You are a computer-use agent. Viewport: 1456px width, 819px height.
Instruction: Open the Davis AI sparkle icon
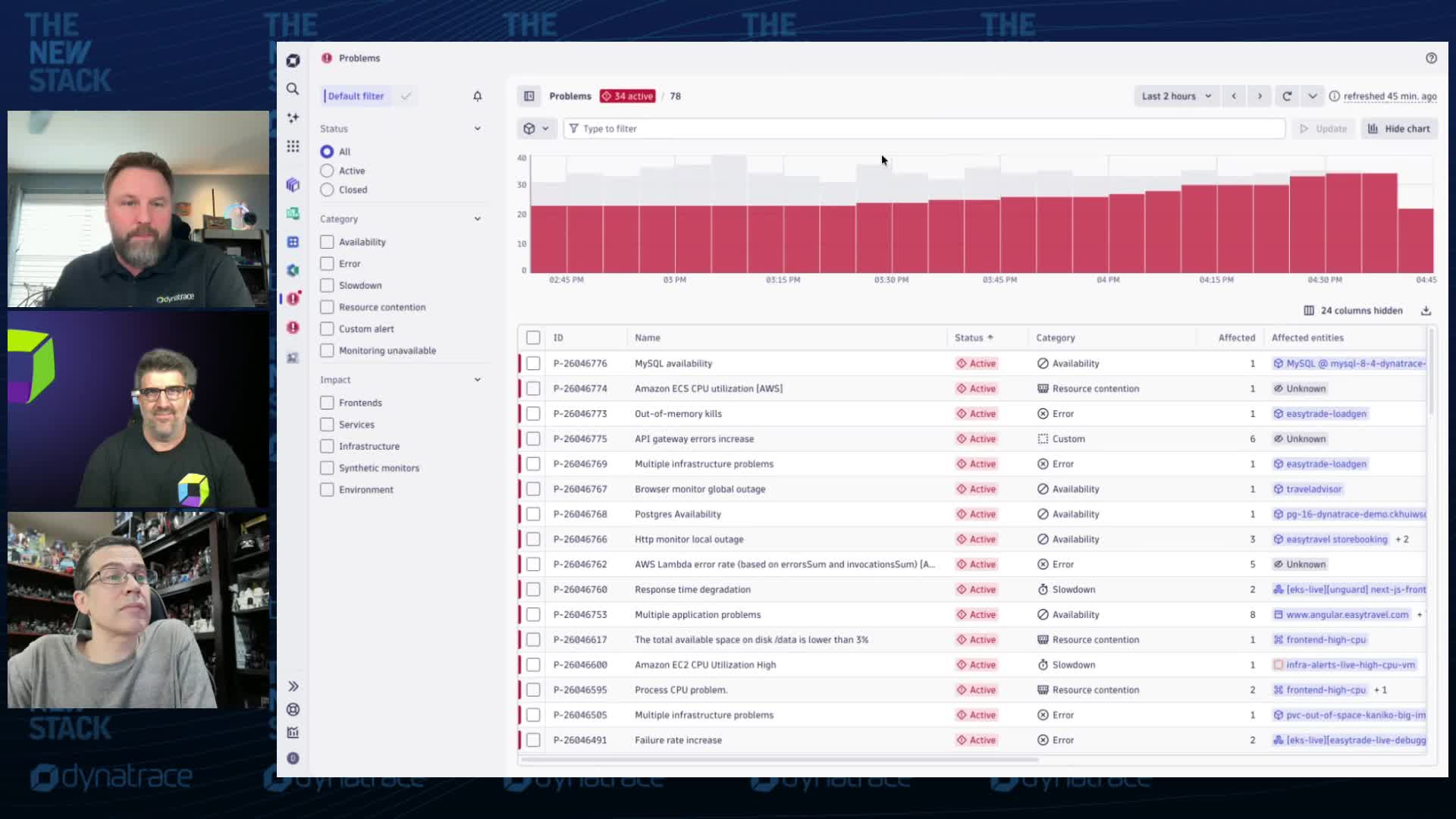click(x=293, y=118)
